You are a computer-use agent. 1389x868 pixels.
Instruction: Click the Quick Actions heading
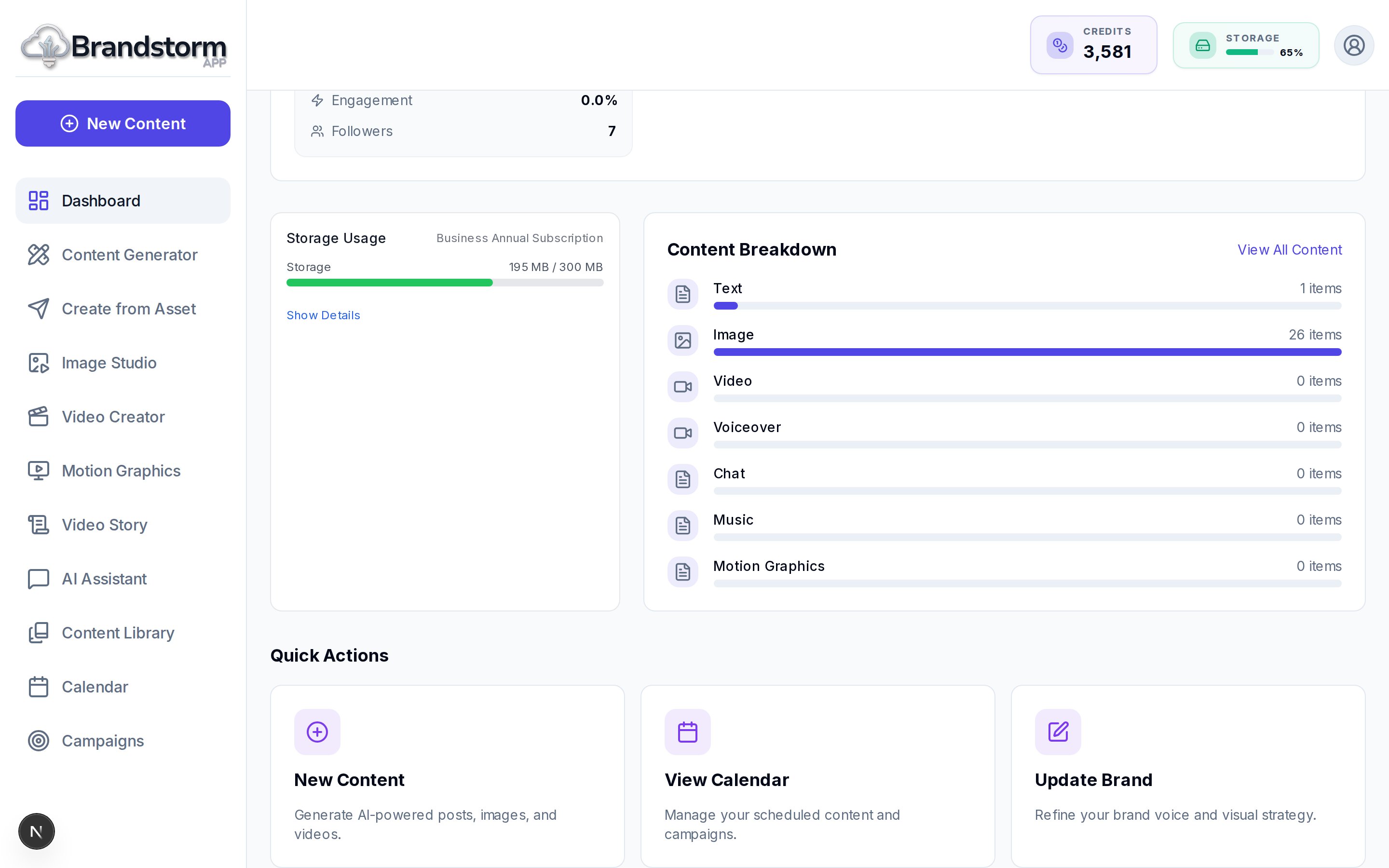click(x=329, y=656)
